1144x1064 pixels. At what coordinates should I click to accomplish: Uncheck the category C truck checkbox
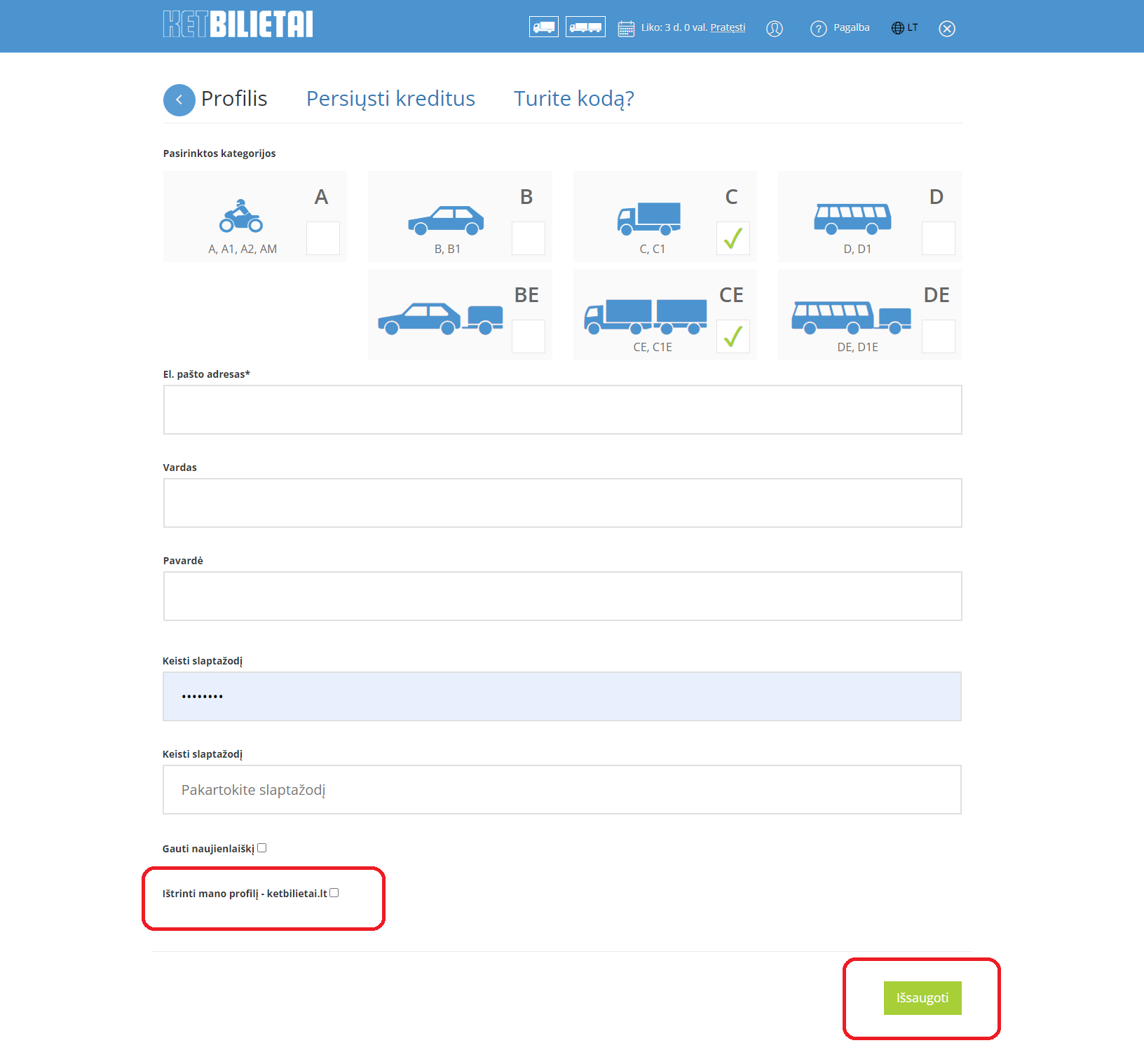coord(733,238)
